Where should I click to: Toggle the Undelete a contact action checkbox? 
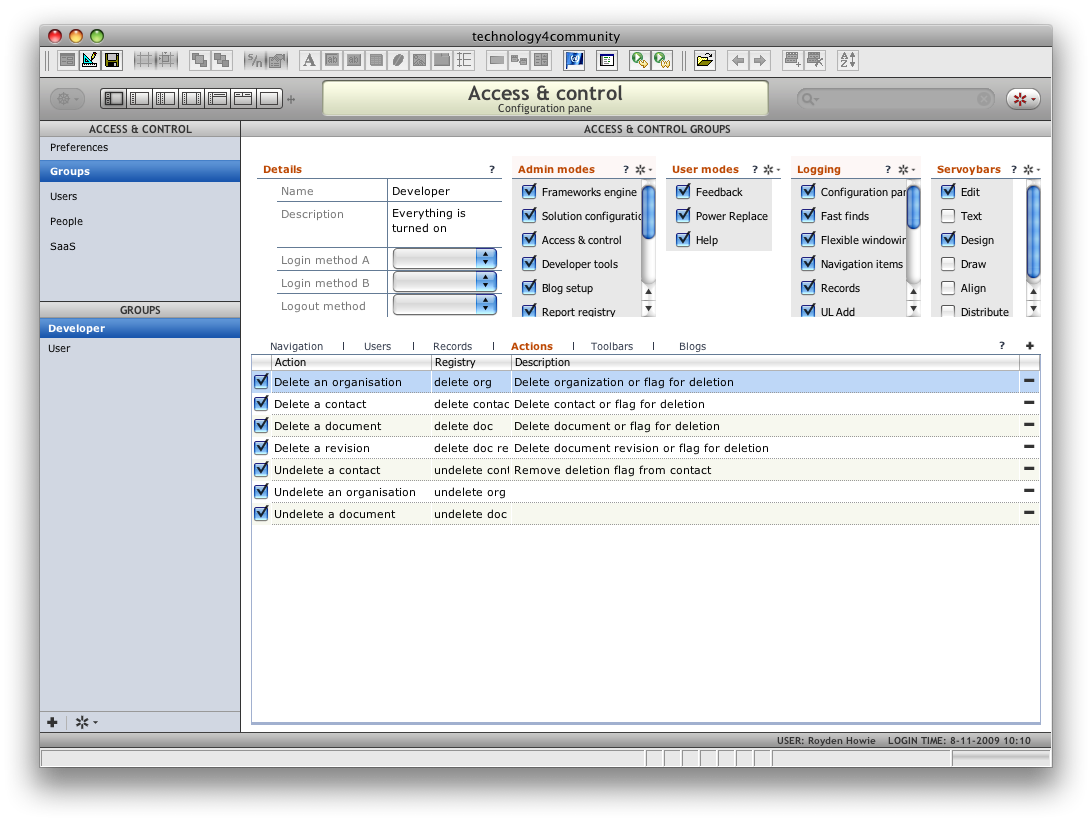click(261, 469)
